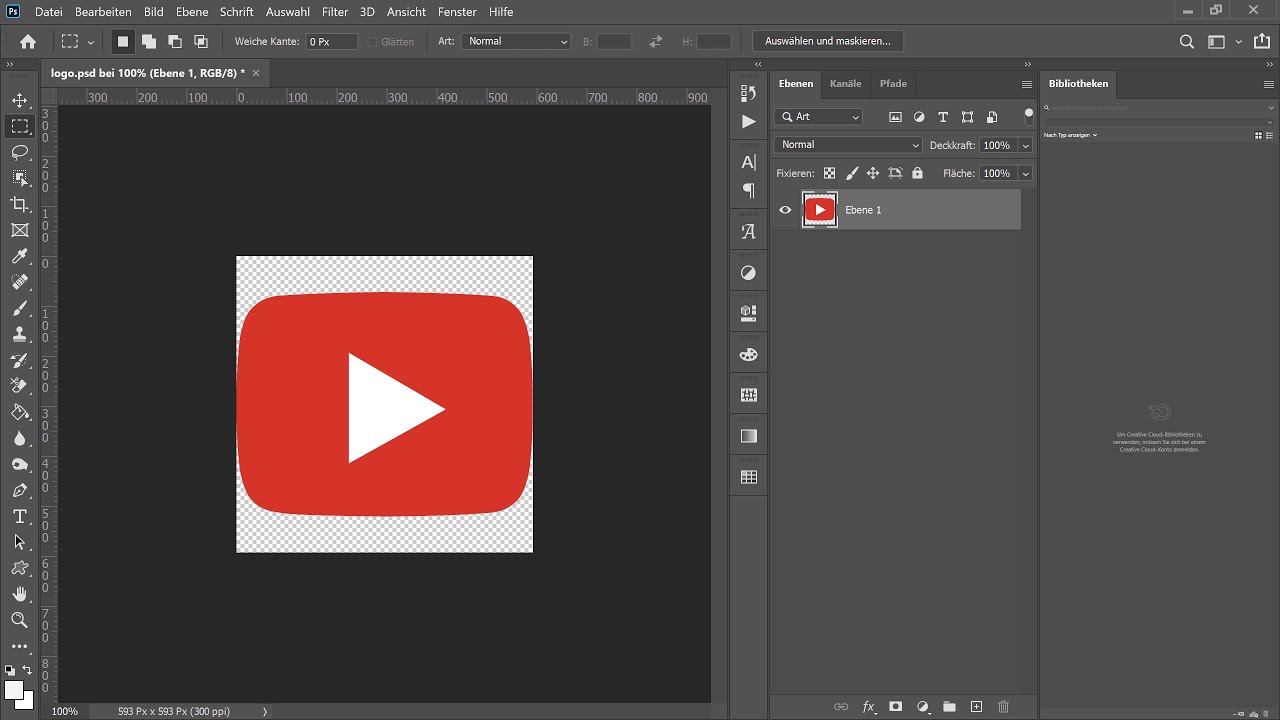
Task: Select the Custom Shape tool
Action: [19, 568]
